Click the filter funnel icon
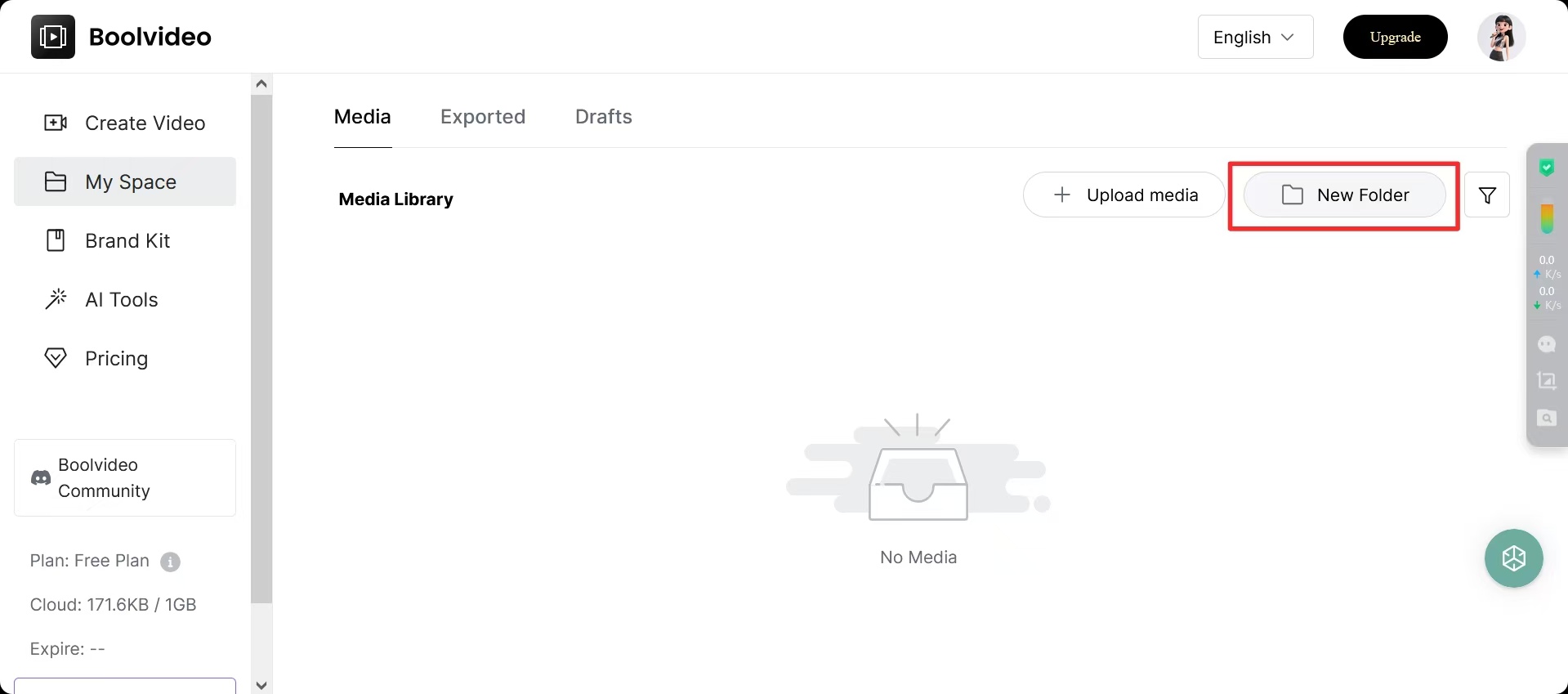The image size is (1568, 694). (x=1486, y=195)
